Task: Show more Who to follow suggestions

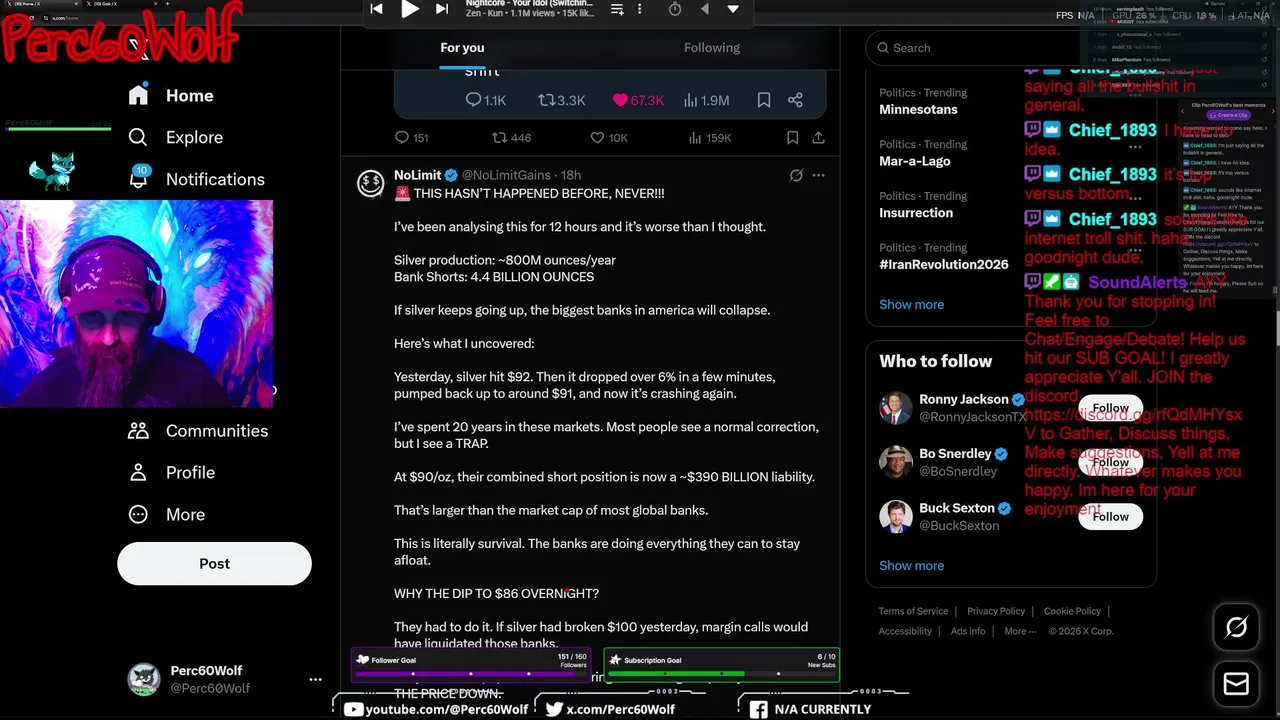Action: [911, 565]
